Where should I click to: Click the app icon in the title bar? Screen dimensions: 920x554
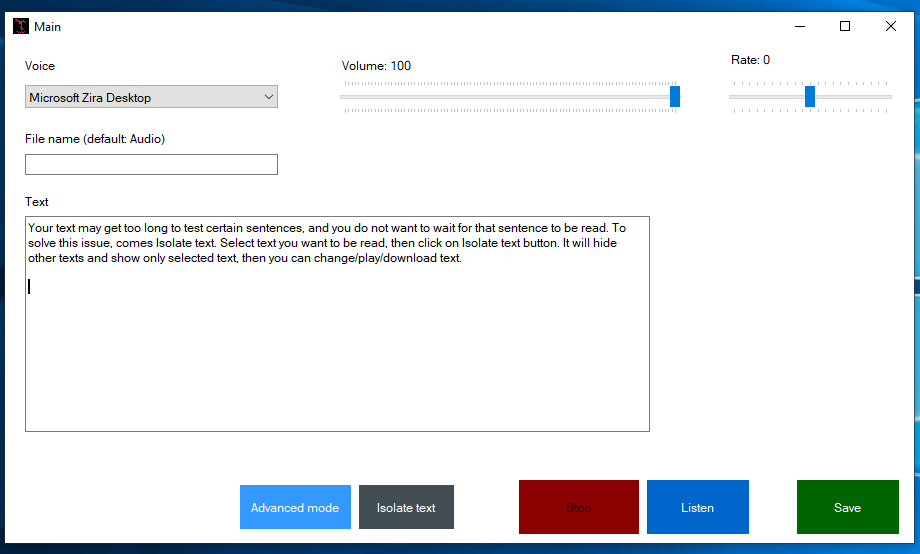(21, 26)
